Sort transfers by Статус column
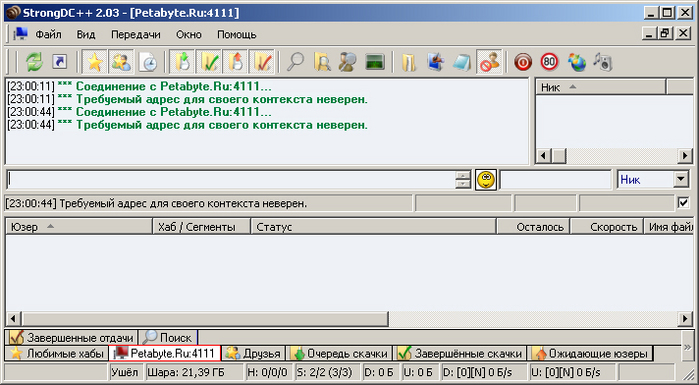The height and width of the screenshot is (385, 699). (374, 227)
